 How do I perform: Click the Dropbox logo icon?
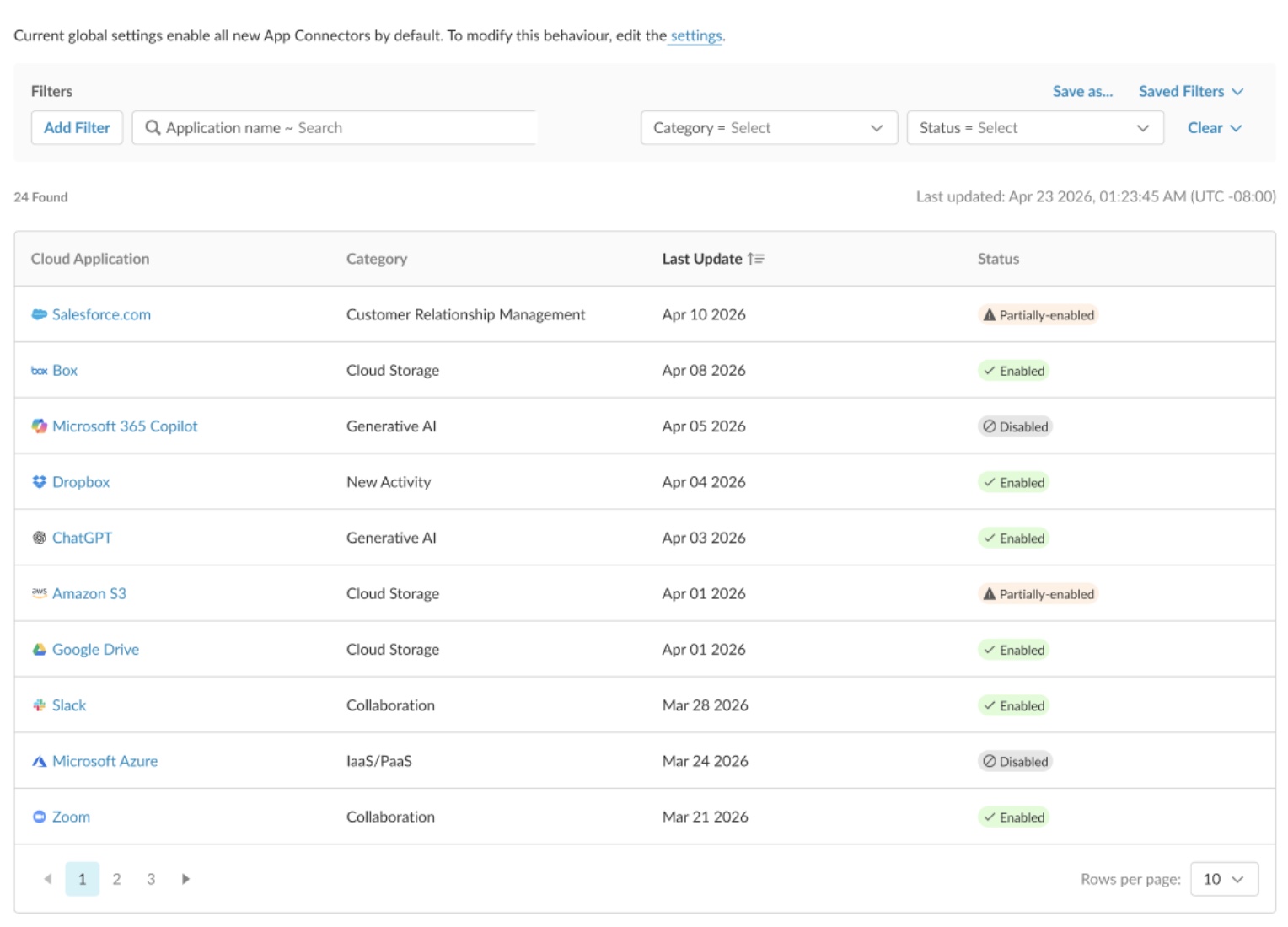pyautogui.click(x=39, y=482)
